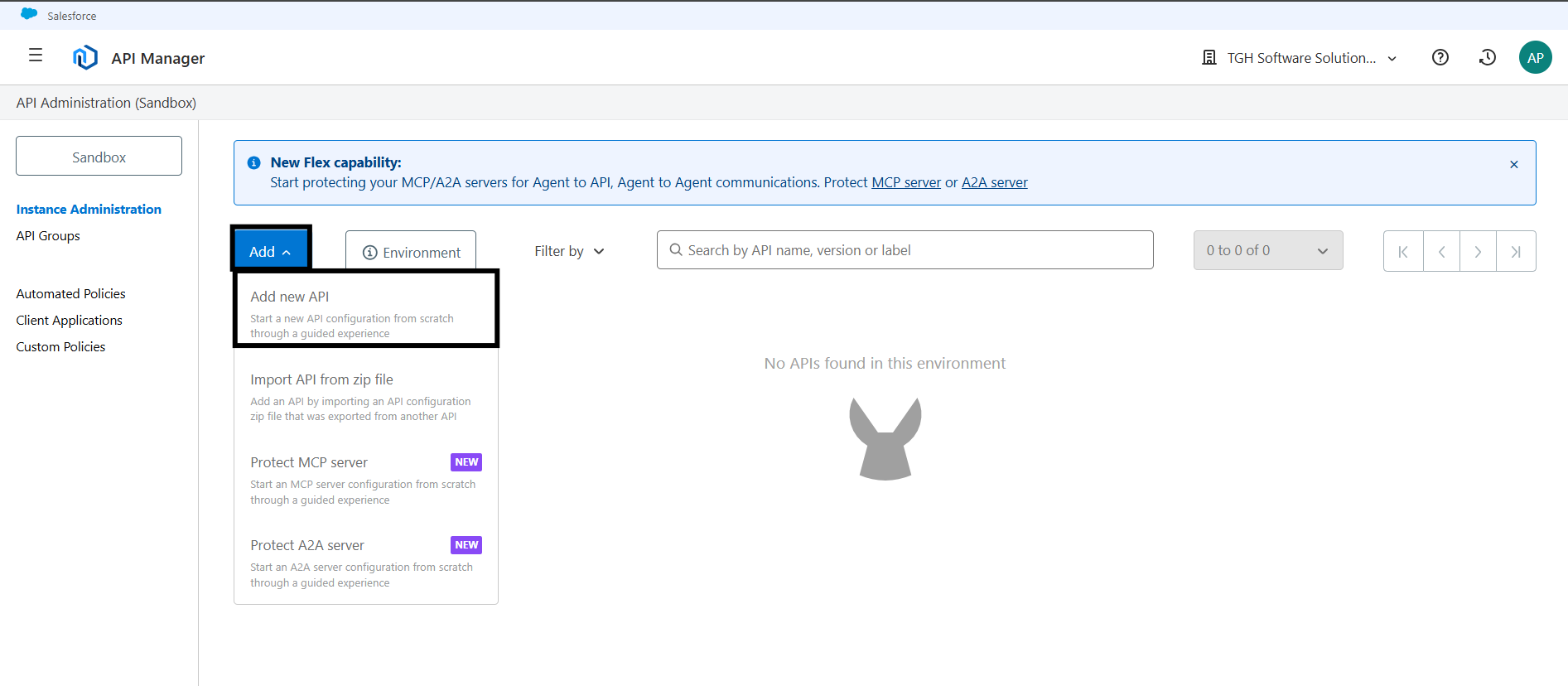Screen dimensions: 1568x686
Task: Open Custom Policies in sidebar
Action: tap(60, 347)
